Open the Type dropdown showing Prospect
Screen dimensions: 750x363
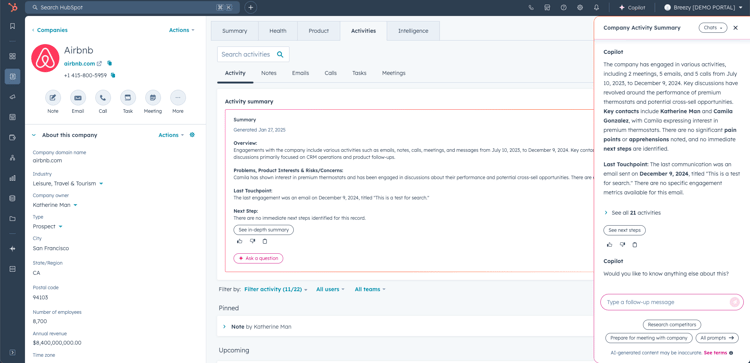coord(47,226)
